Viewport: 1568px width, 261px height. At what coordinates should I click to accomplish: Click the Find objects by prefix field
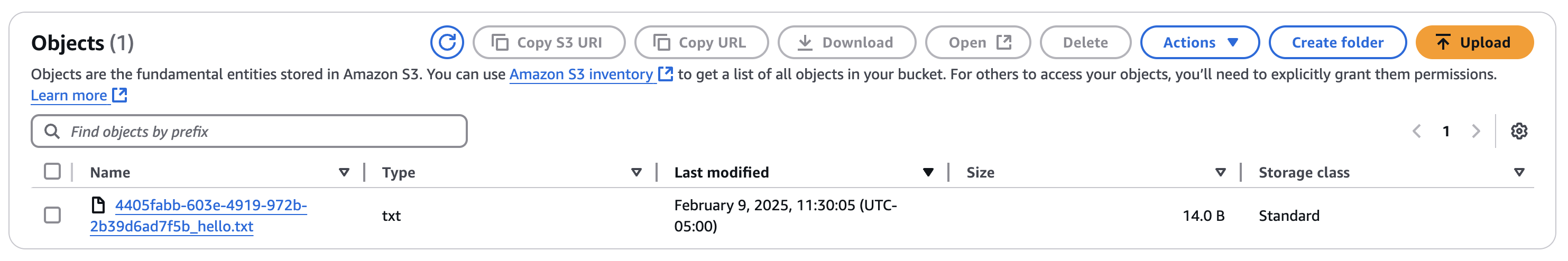coord(262,132)
